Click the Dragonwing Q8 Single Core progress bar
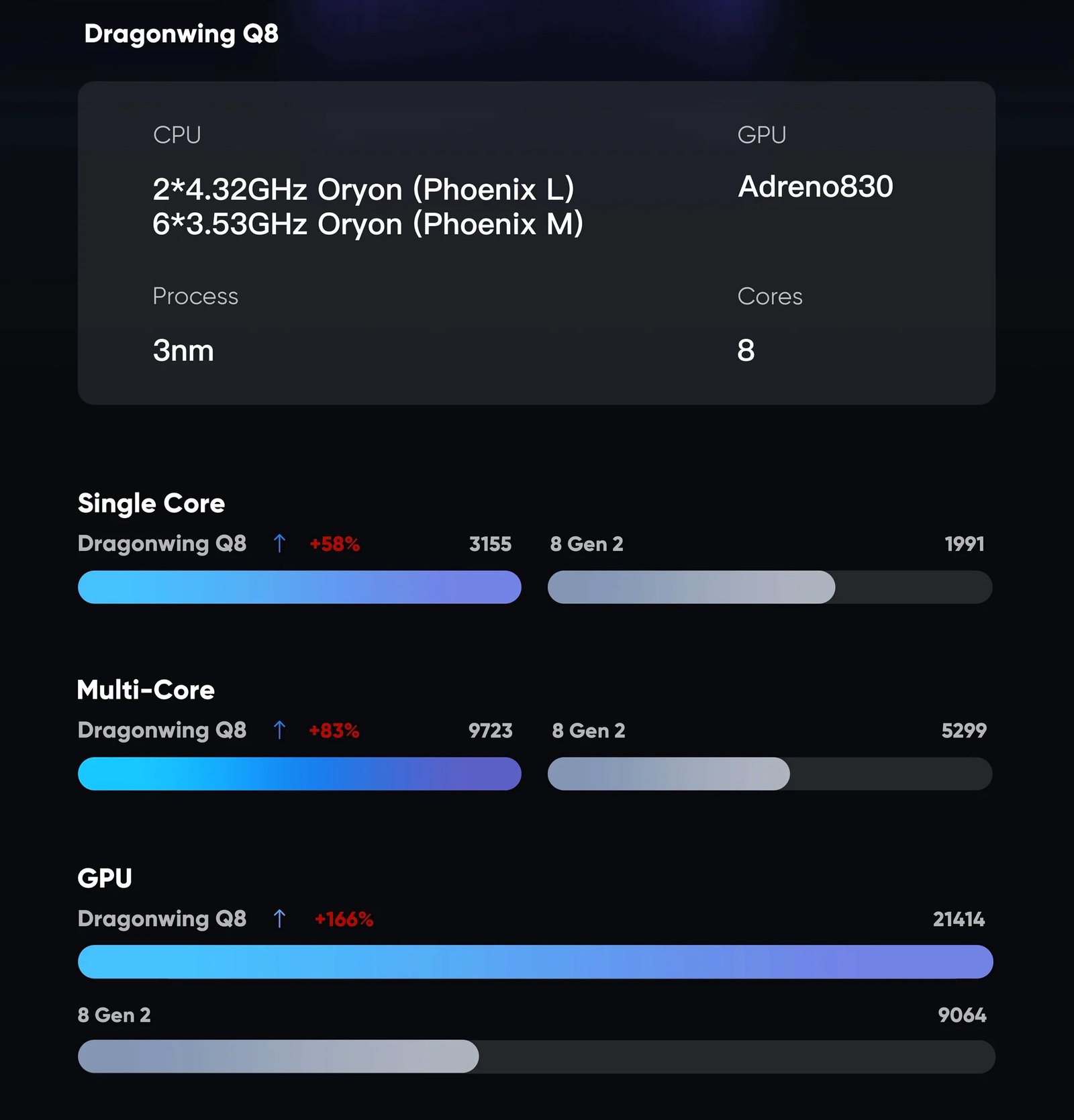 299,587
